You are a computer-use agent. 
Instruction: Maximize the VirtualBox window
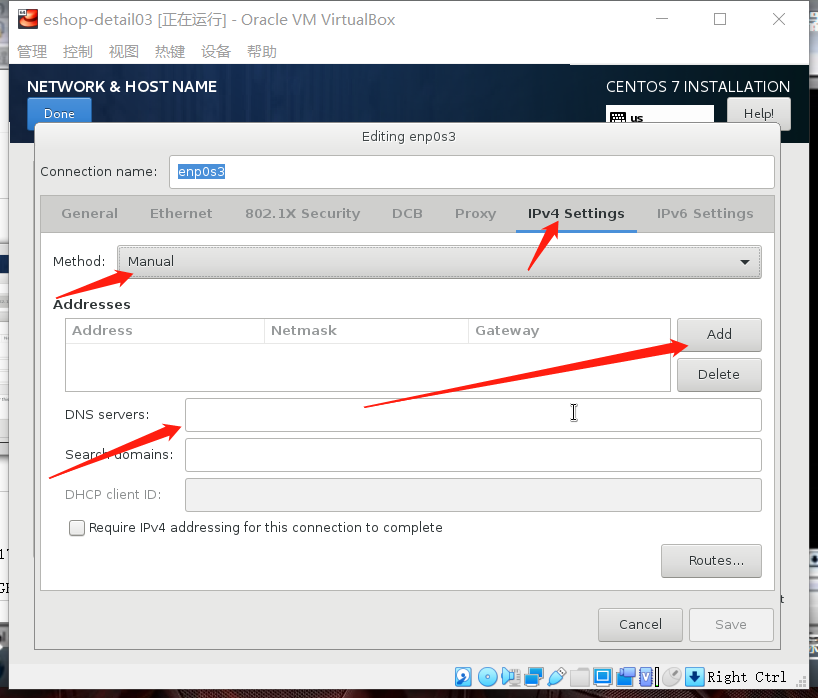pos(720,19)
